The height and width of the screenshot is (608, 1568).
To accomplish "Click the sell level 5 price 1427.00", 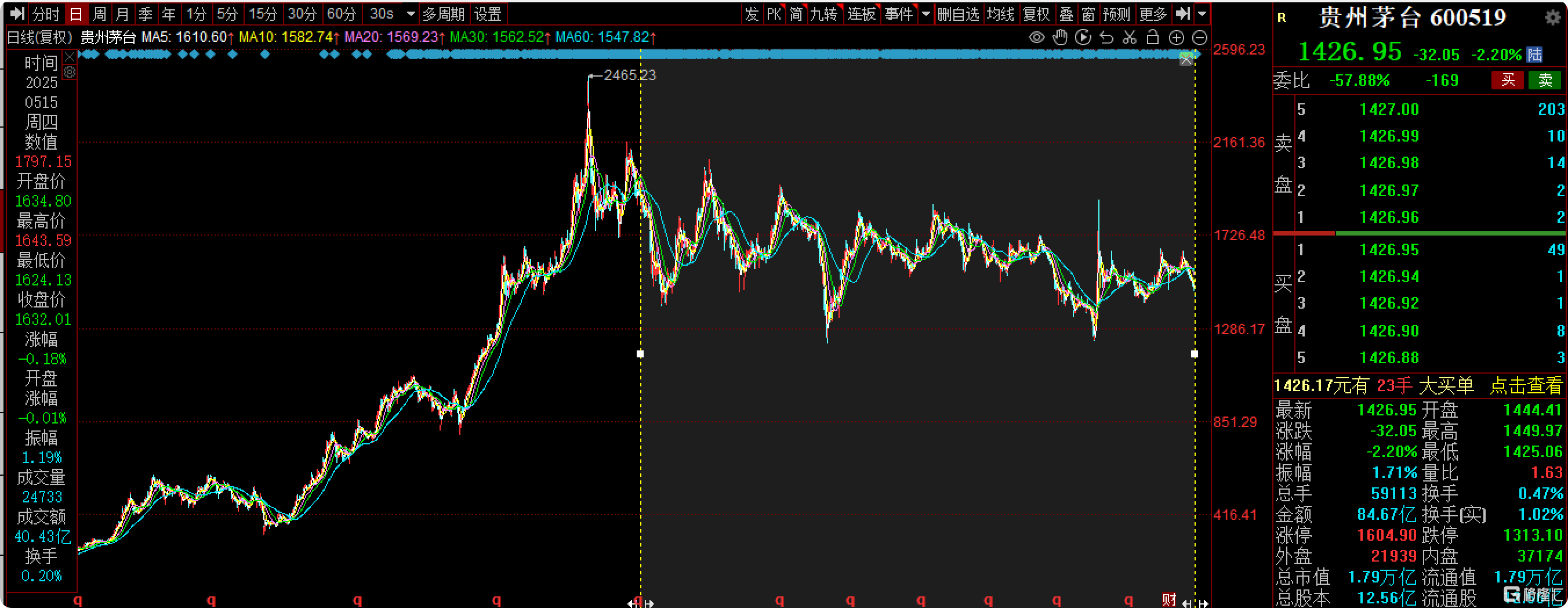I will point(1389,110).
